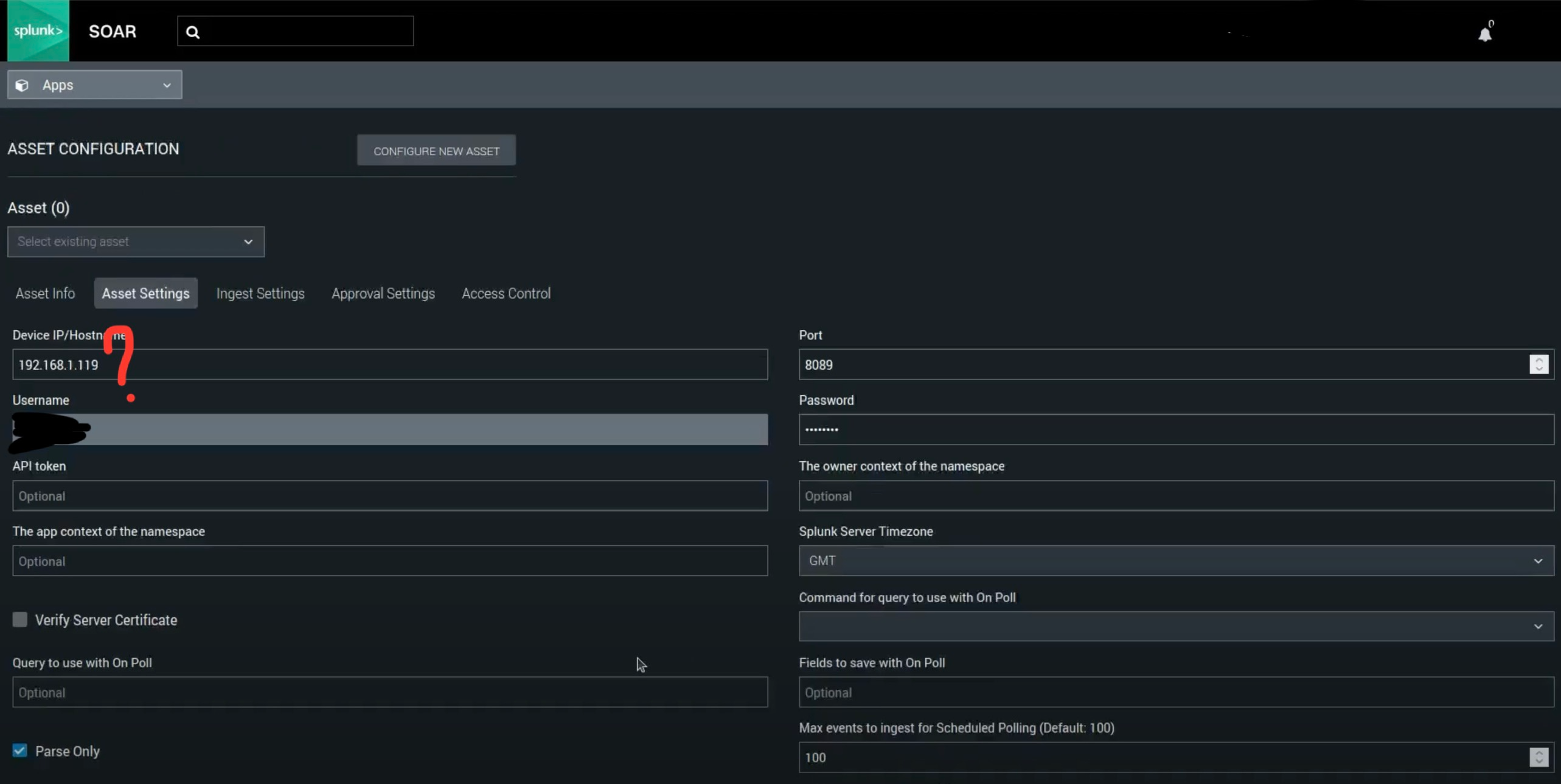Uncheck the Parse Only checkbox
The height and width of the screenshot is (784, 1561).
(x=20, y=751)
